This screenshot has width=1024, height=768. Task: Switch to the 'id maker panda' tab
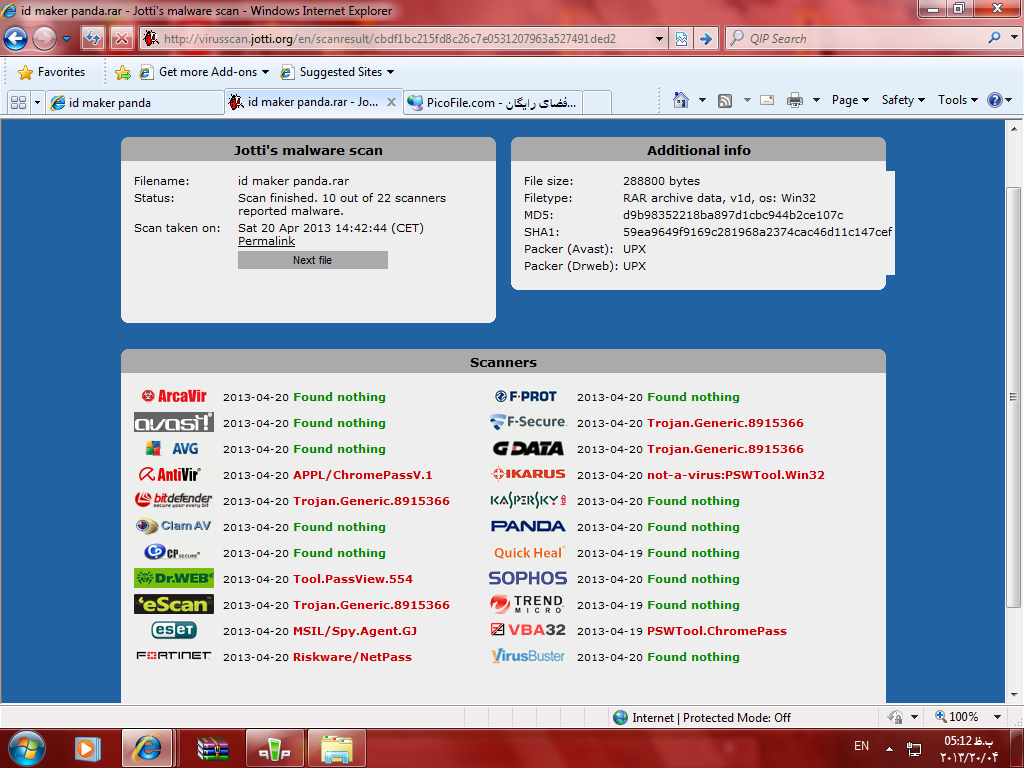[135, 103]
